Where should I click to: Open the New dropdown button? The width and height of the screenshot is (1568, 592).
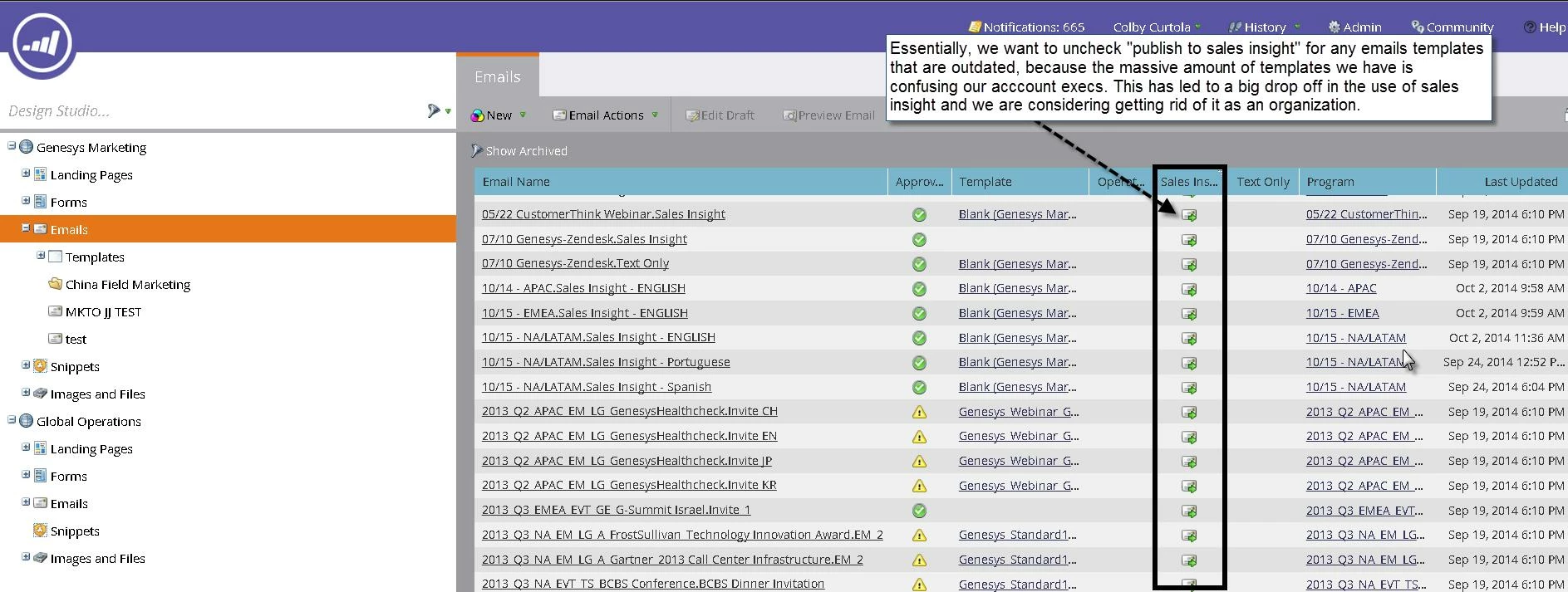tap(499, 115)
